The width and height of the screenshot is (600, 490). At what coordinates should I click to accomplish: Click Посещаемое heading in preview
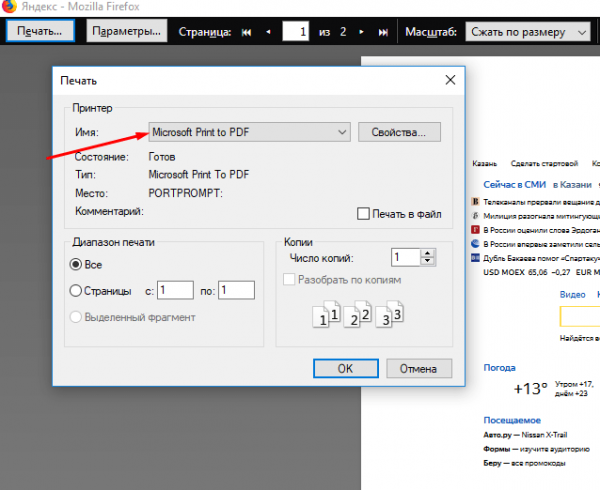[x=512, y=420]
